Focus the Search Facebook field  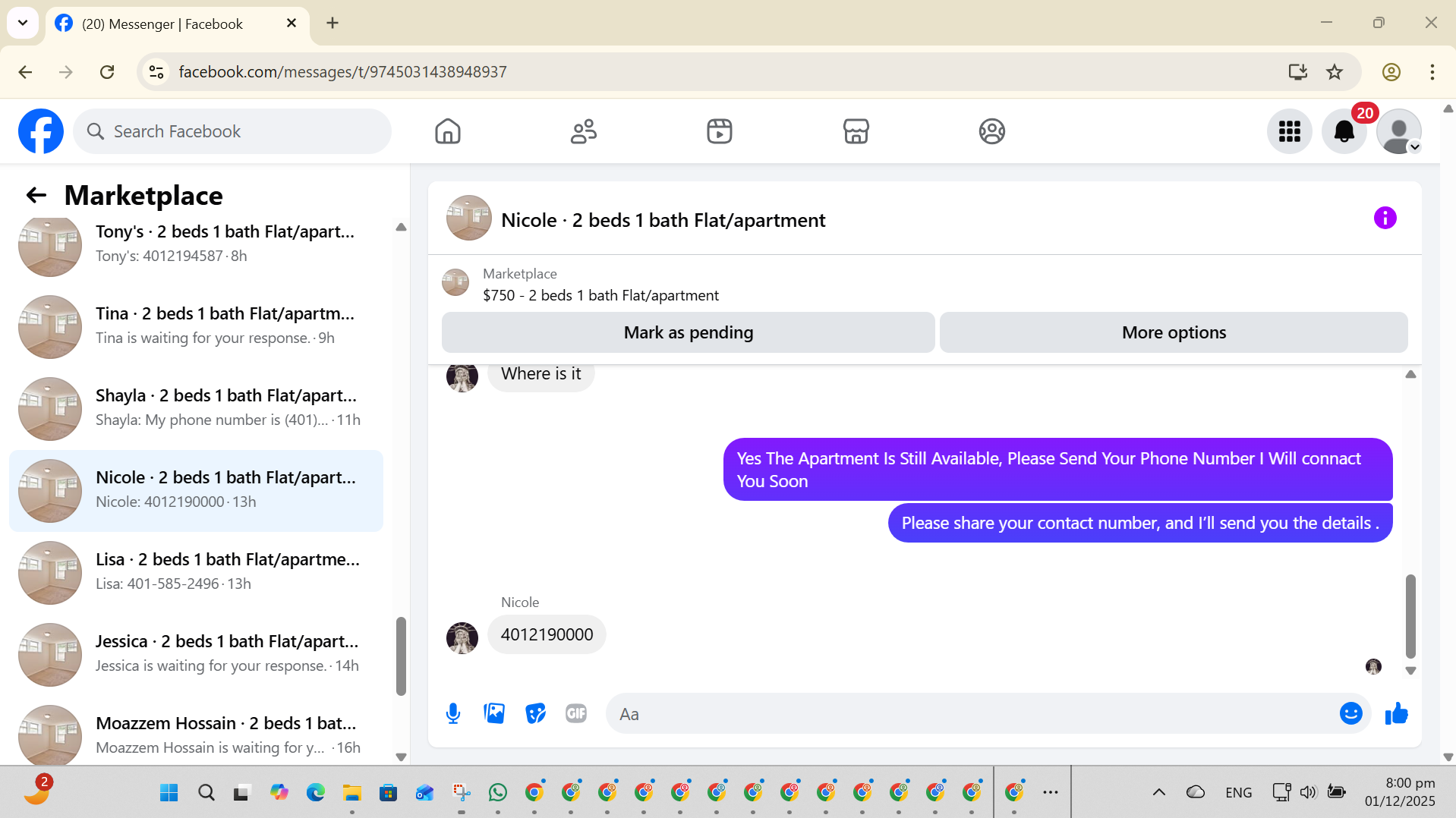[x=232, y=131]
